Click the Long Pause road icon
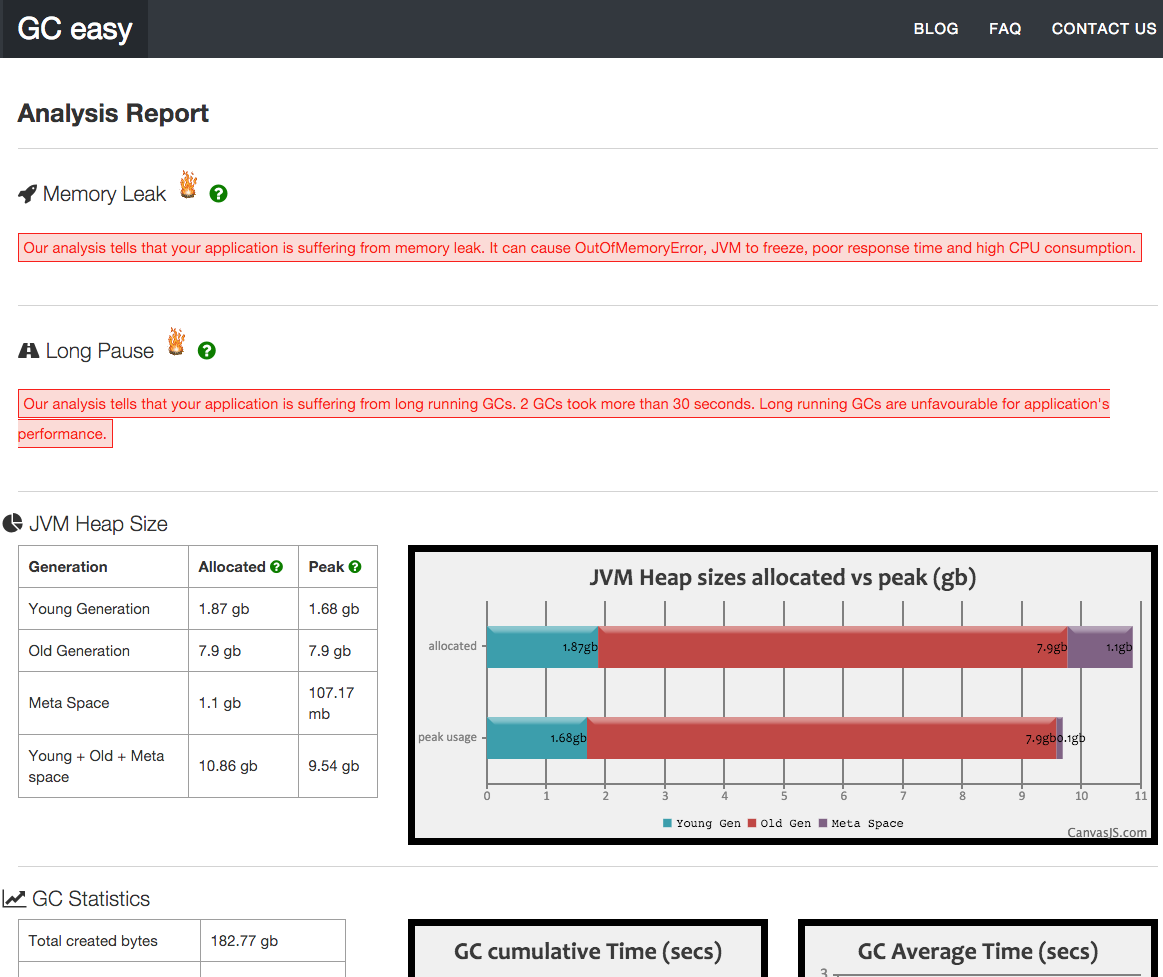This screenshot has width=1163, height=977. [29, 351]
